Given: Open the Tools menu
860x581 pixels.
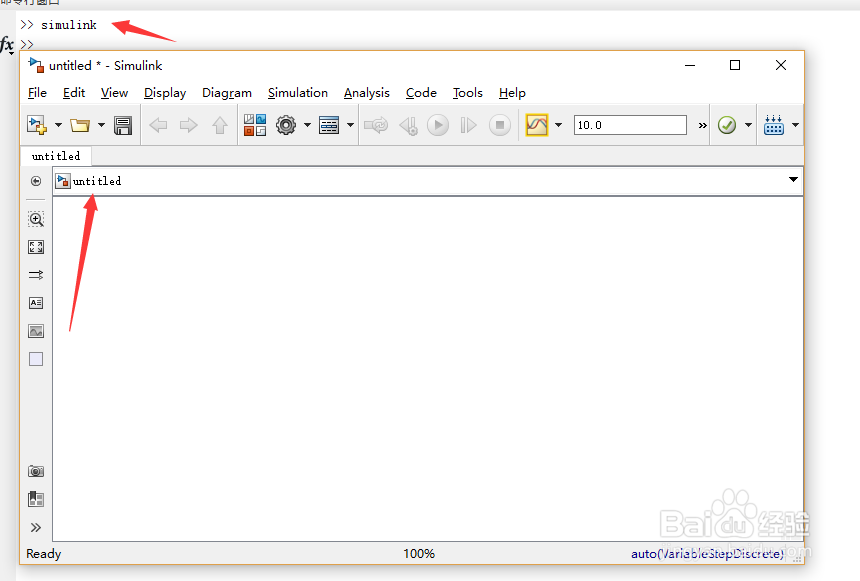Looking at the screenshot, I should tap(468, 93).
